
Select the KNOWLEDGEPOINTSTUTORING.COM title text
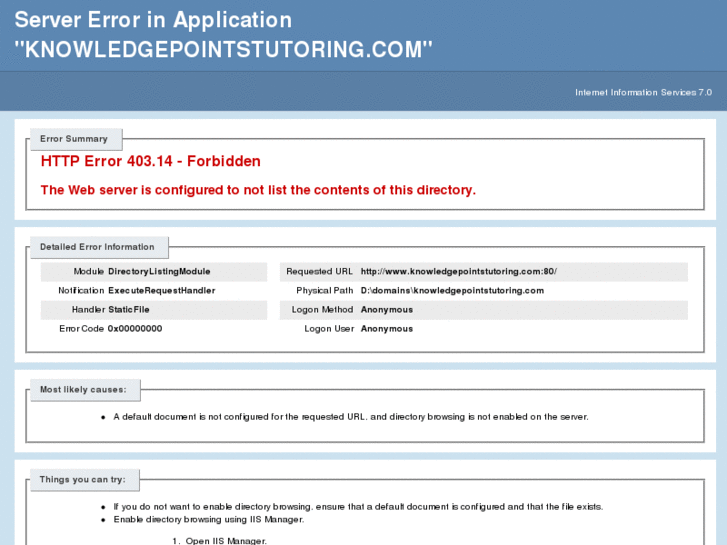pos(223,50)
